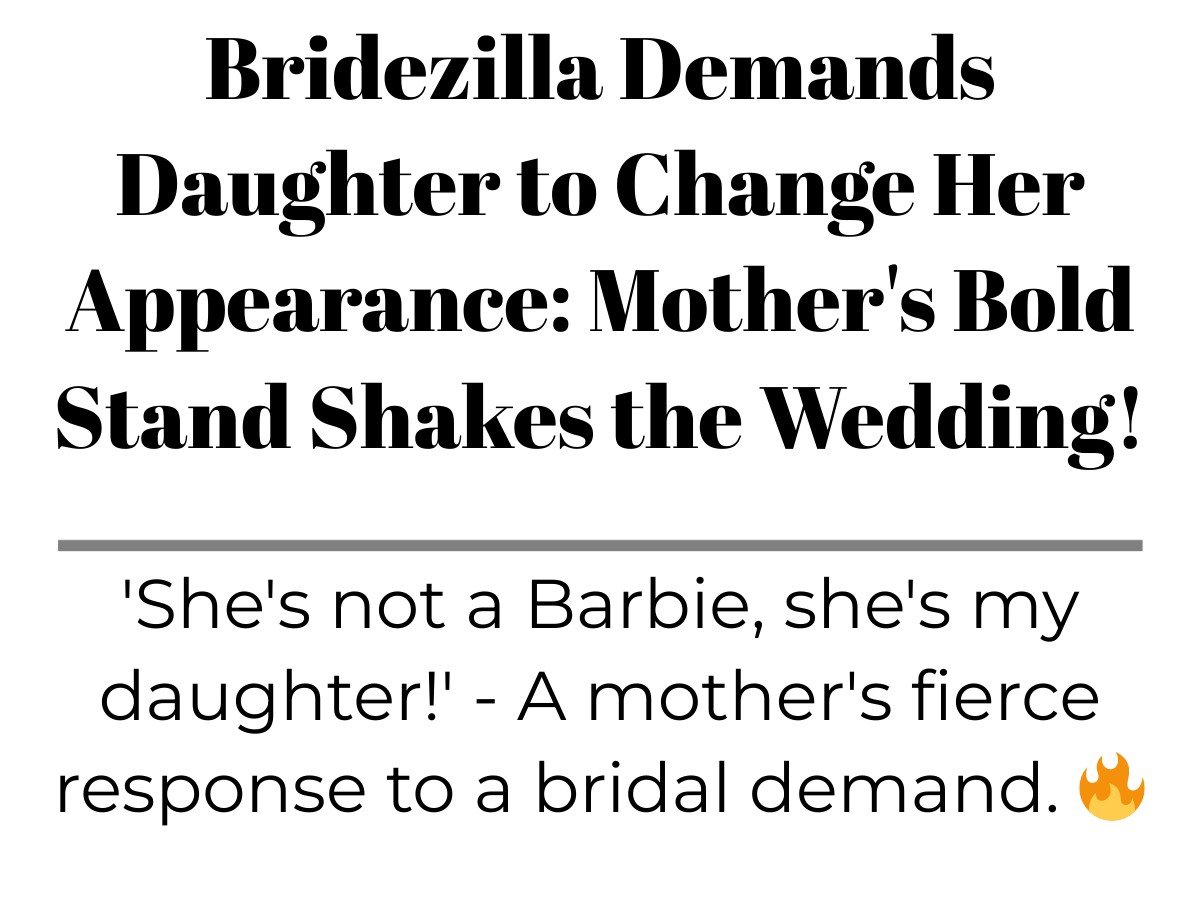This screenshot has height=900, width=1200.
Task: Click the exclamation mark ending the headline
Action: click(x=1131, y=418)
